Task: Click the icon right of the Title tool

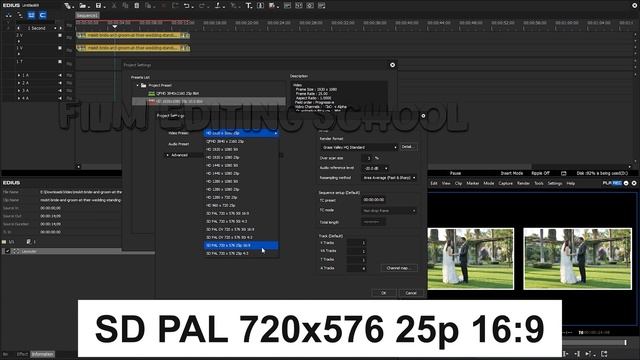Action: point(260,6)
